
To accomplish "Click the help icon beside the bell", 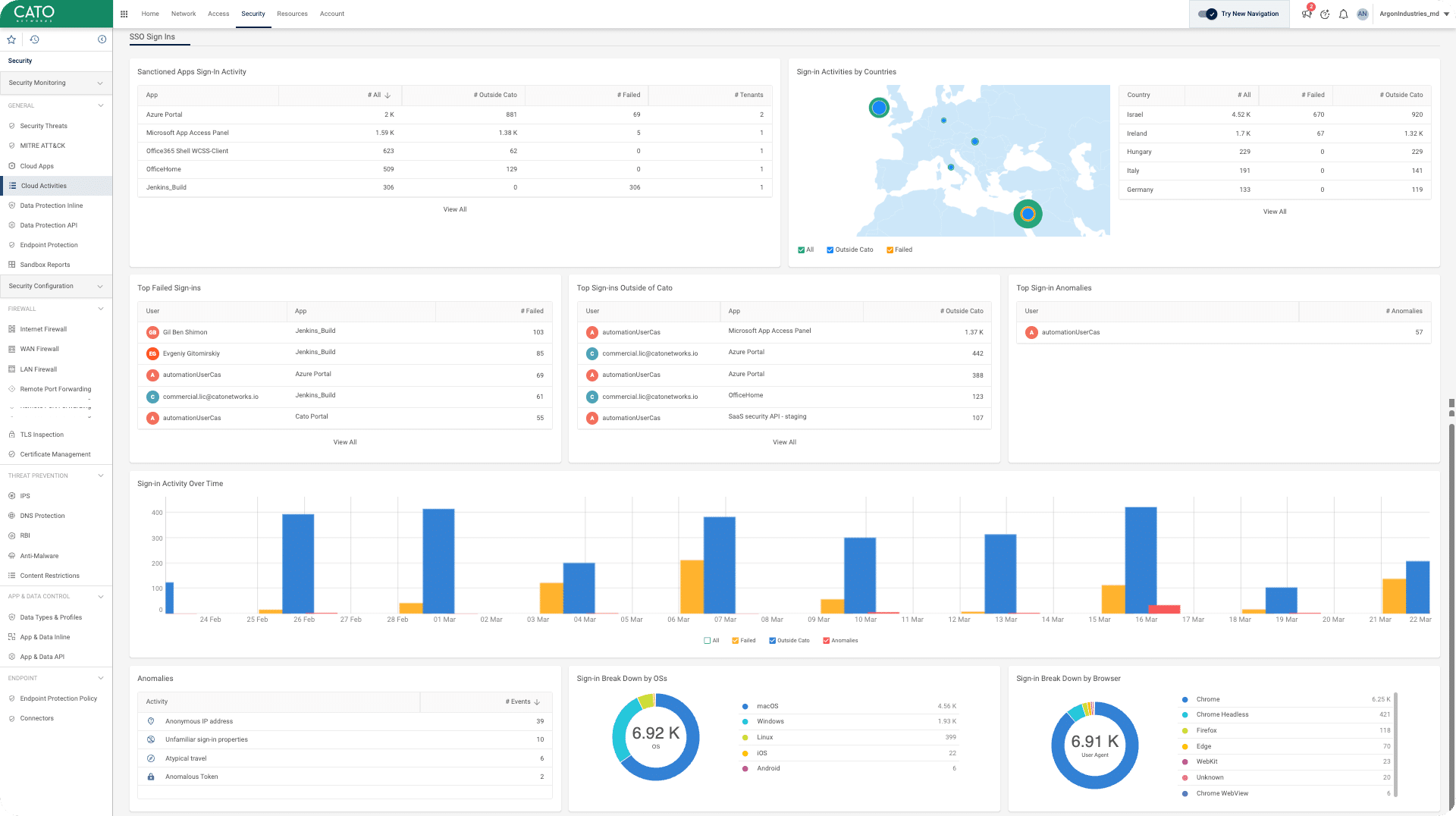I will [x=1325, y=14].
